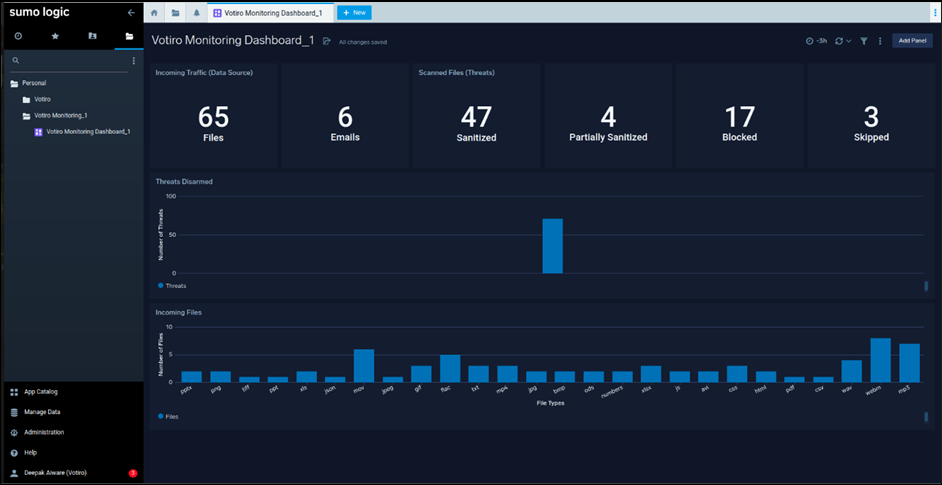Toggle the Files legend item
The height and width of the screenshot is (485, 942).
click(168, 416)
